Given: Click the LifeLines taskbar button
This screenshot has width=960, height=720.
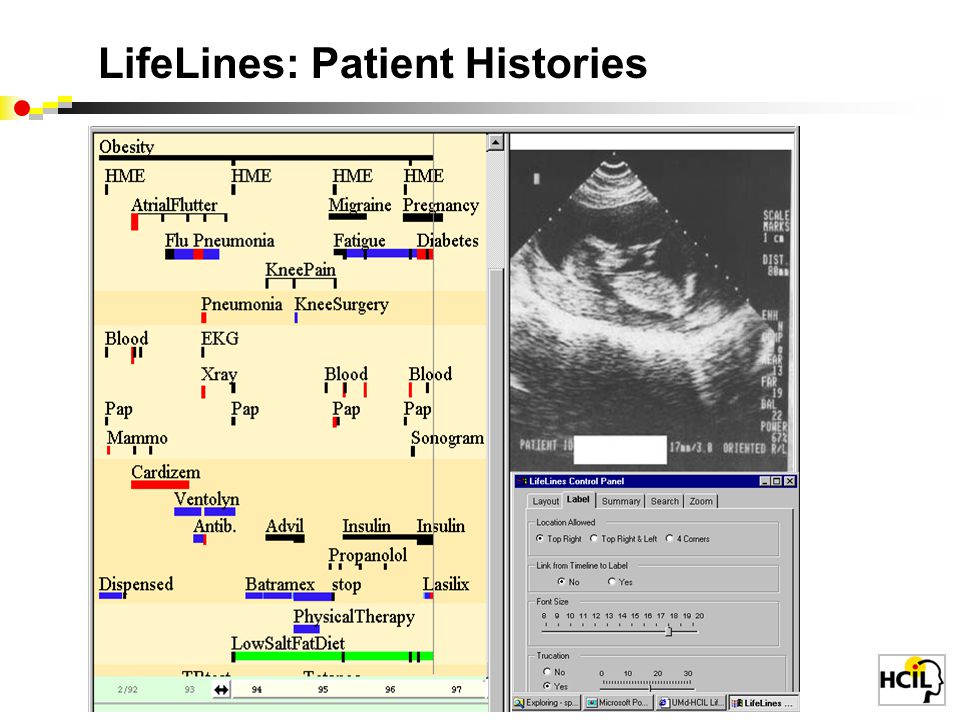Looking at the screenshot, I should pos(763,703).
